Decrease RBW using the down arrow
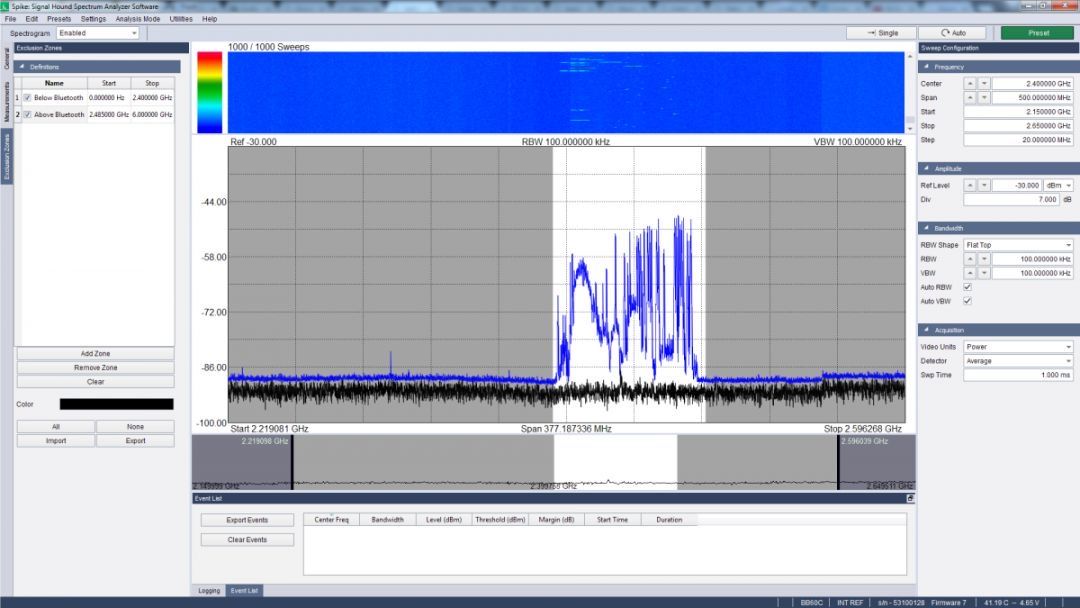This screenshot has height=608, width=1080. (x=984, y=259)
